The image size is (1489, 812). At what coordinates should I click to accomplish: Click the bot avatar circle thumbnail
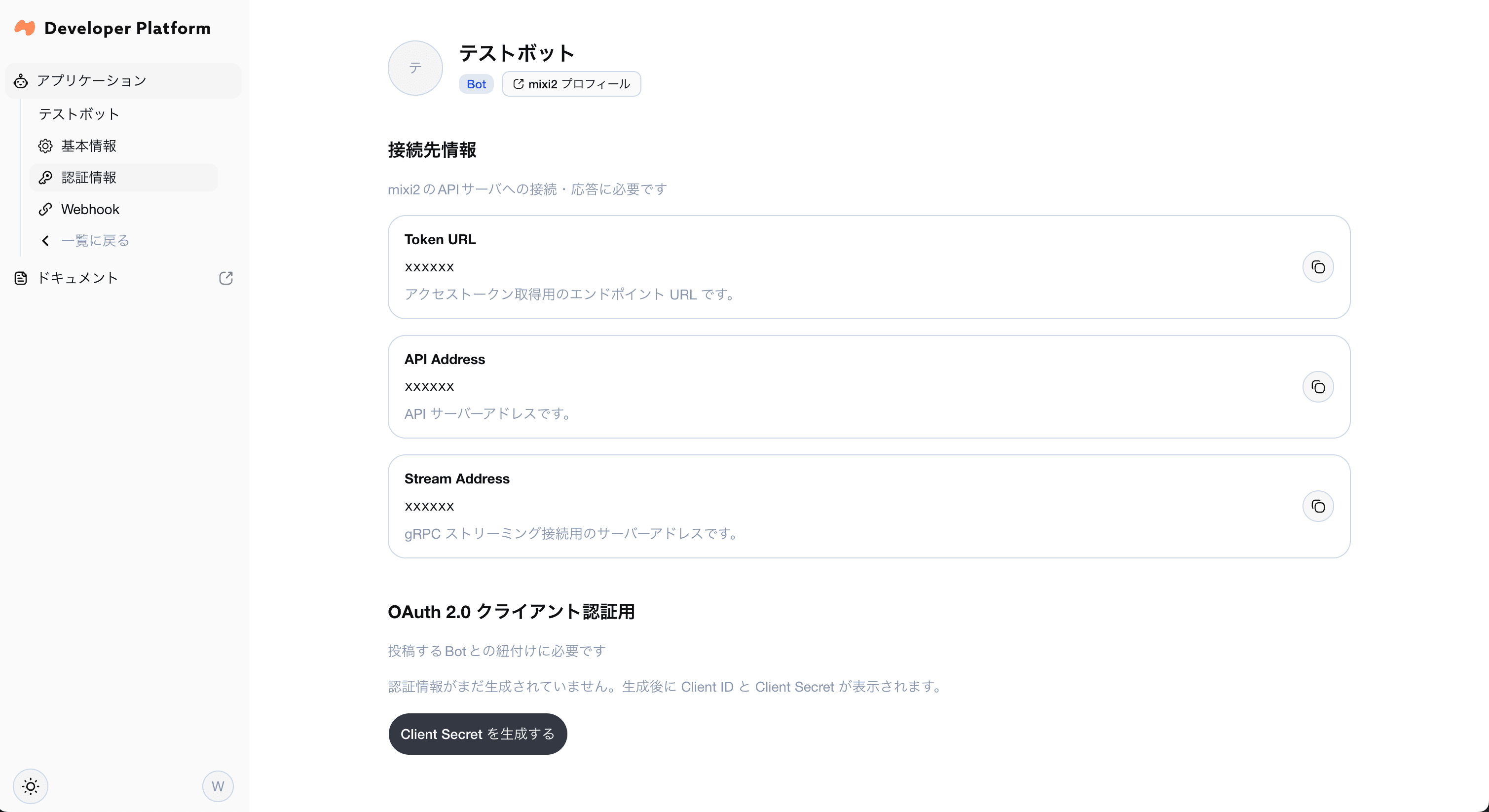(414, 68)
